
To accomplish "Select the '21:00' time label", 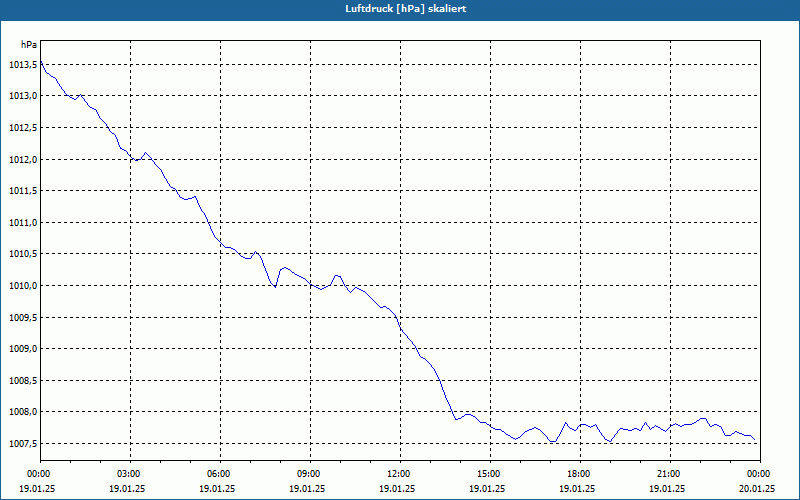I will click(x=670, y=474).
